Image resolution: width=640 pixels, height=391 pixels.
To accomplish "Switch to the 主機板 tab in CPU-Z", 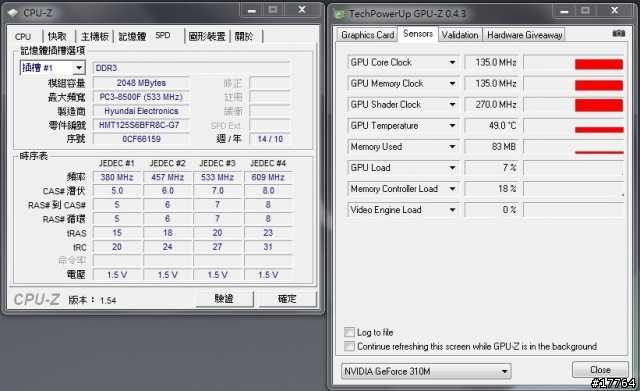I will click(95, 37).
